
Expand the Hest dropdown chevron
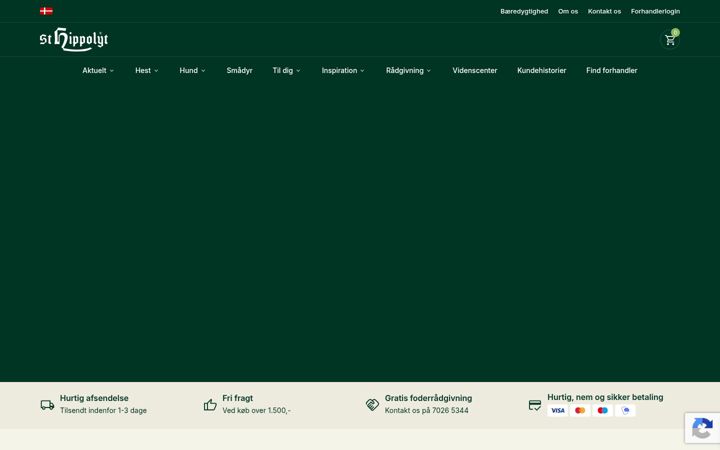[x=156, y=71]
